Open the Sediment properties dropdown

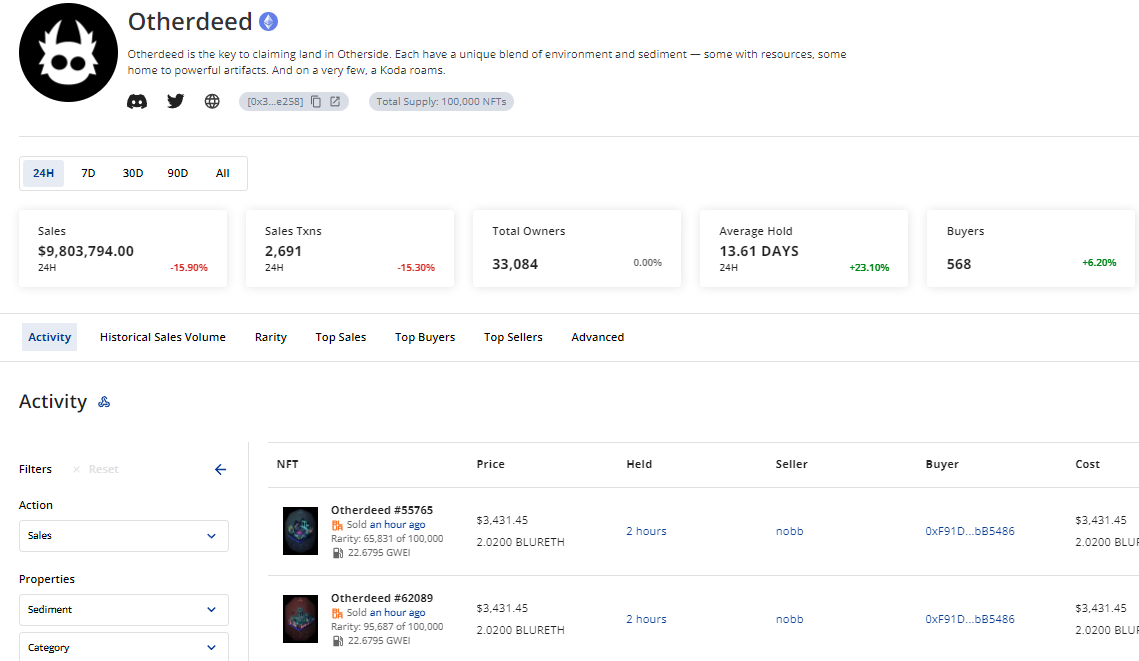[124, 610]
